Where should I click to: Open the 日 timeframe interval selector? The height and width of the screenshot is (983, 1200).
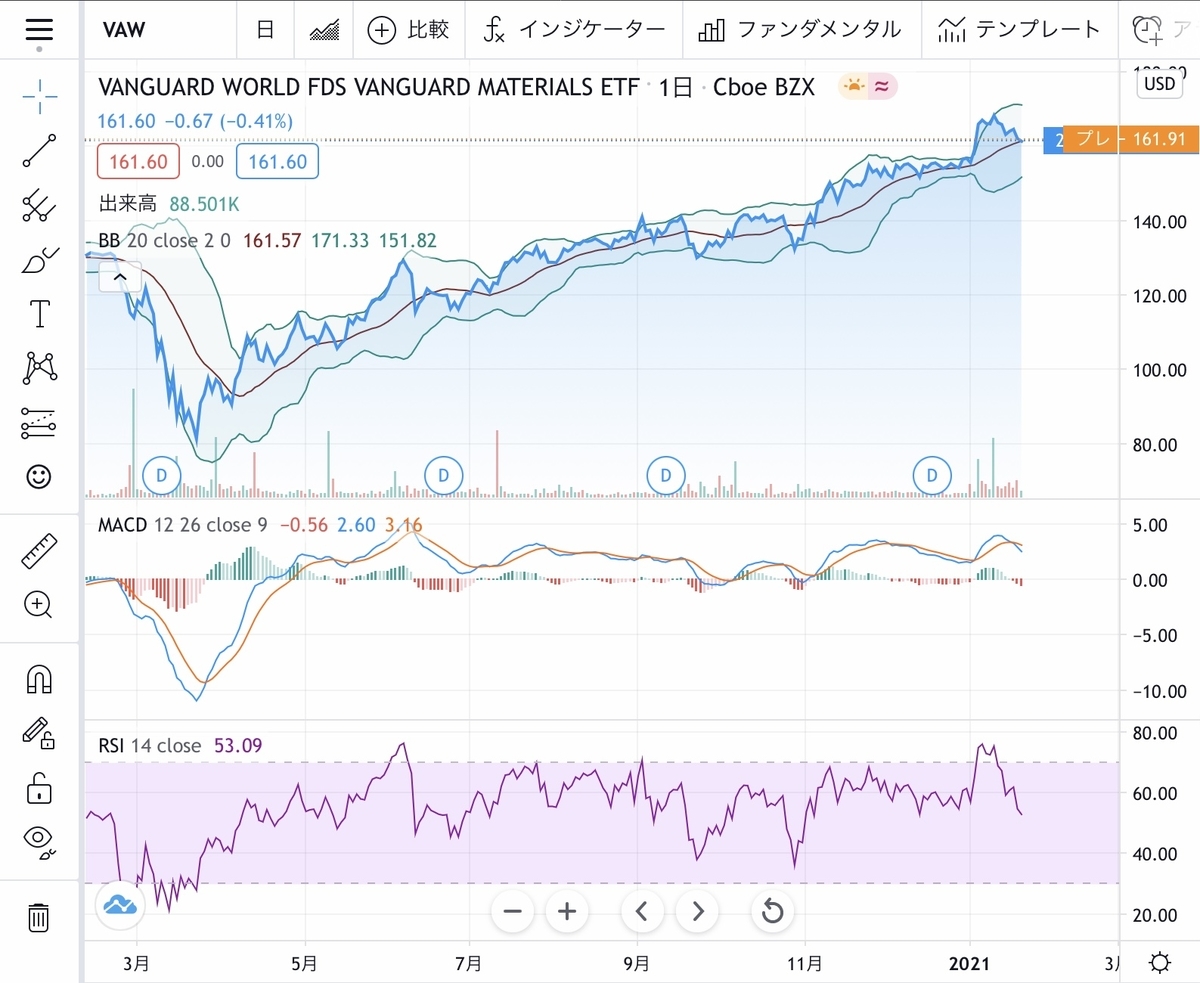(x=265, y=30)
